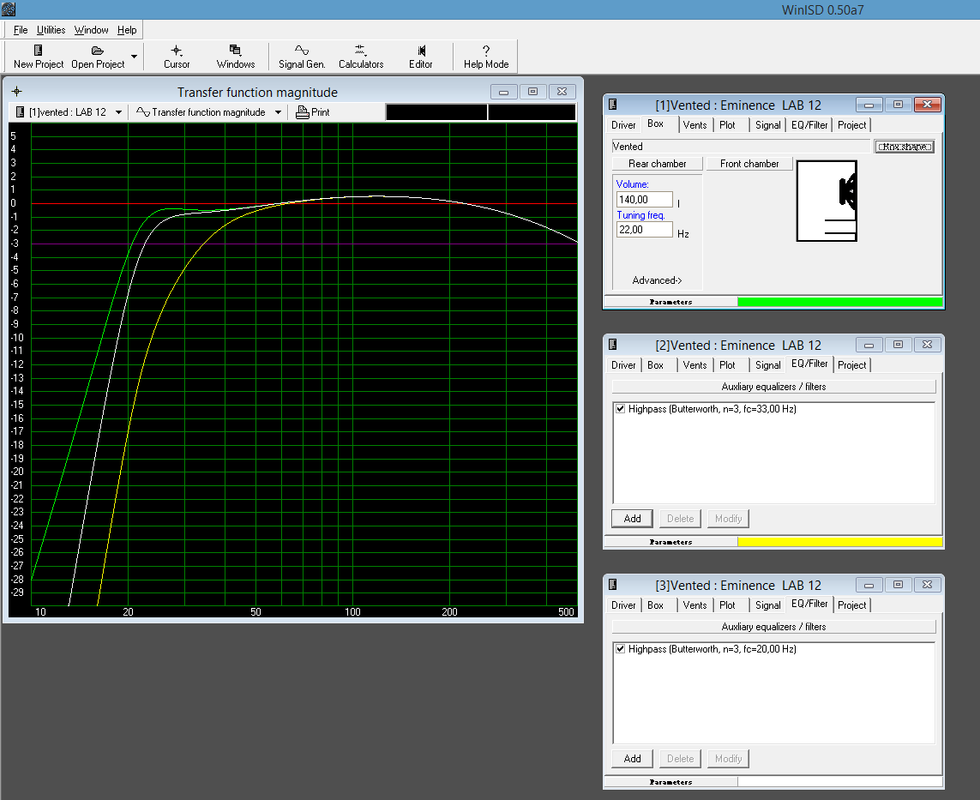
Task: Open the Utilities menu
Action: 51,30
